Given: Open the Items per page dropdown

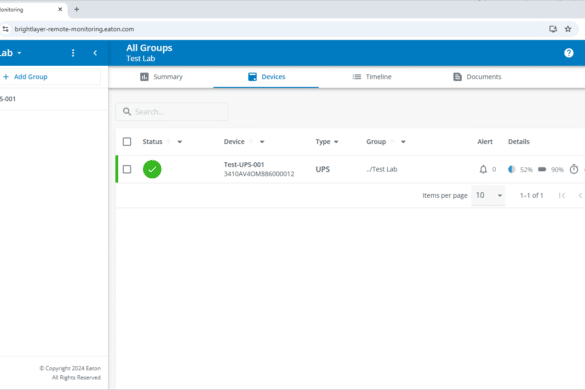Looking at the screenshot, I should click(488, 195).
